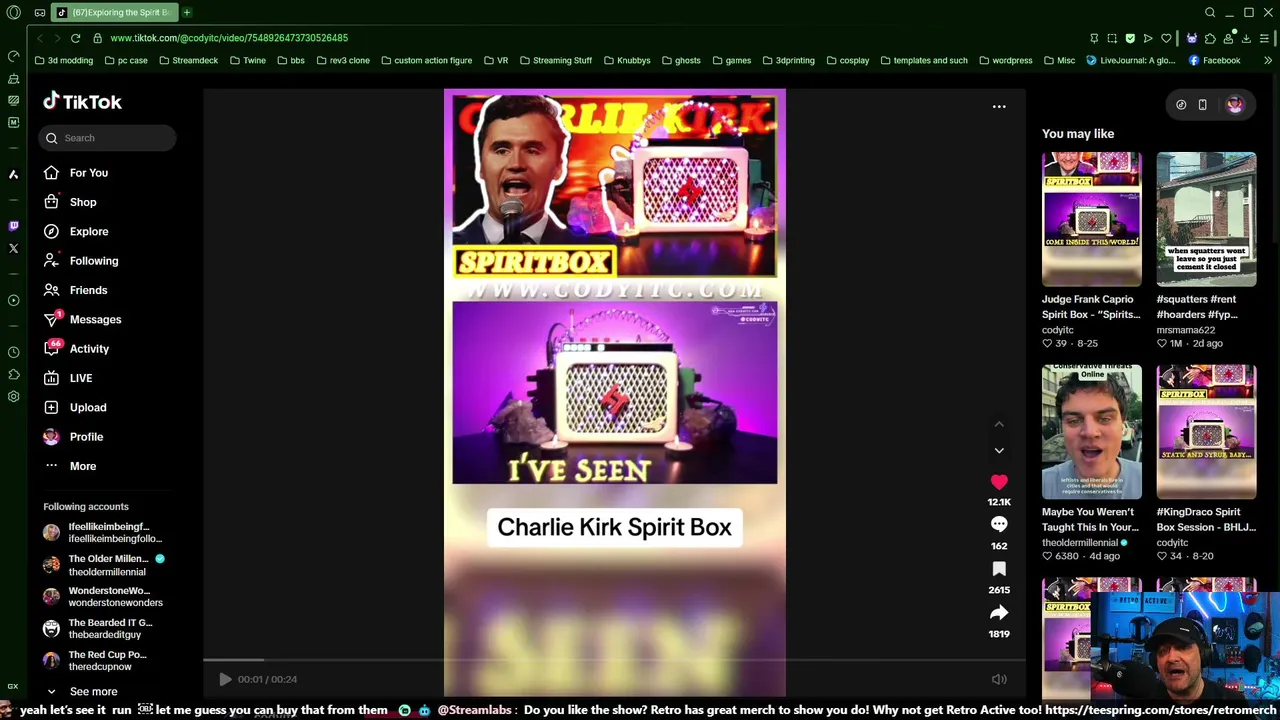Switch to the Exploring the Spirit Box tab
This screenshot has width=1280, height=720.
113,12
